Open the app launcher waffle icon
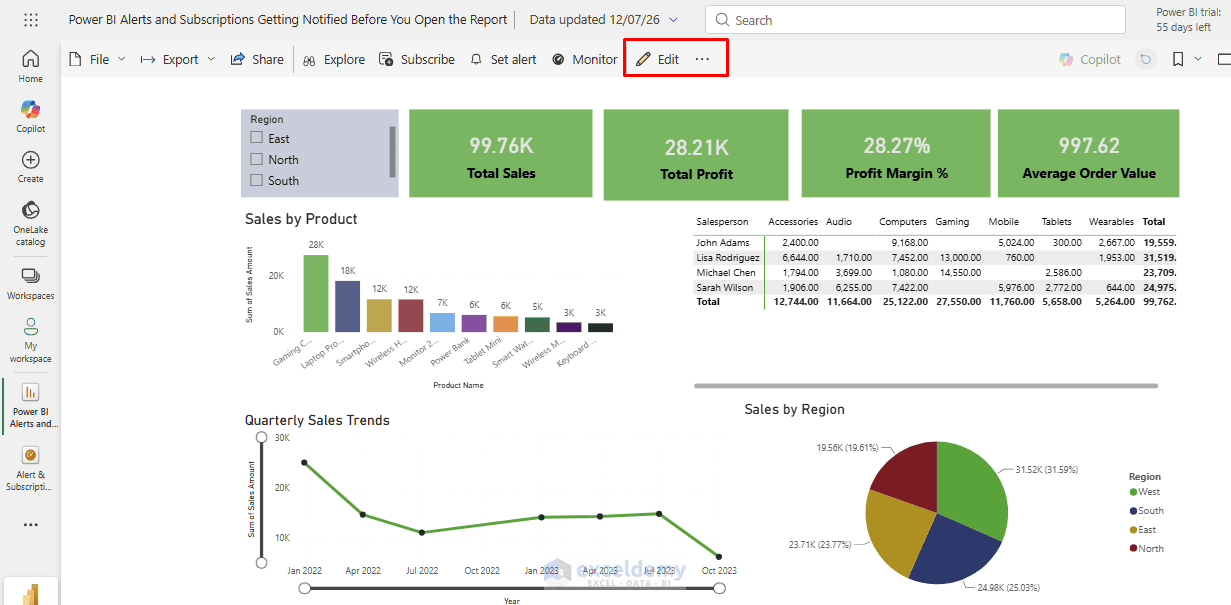1231x605 pixels. click(x=31, y=20)
